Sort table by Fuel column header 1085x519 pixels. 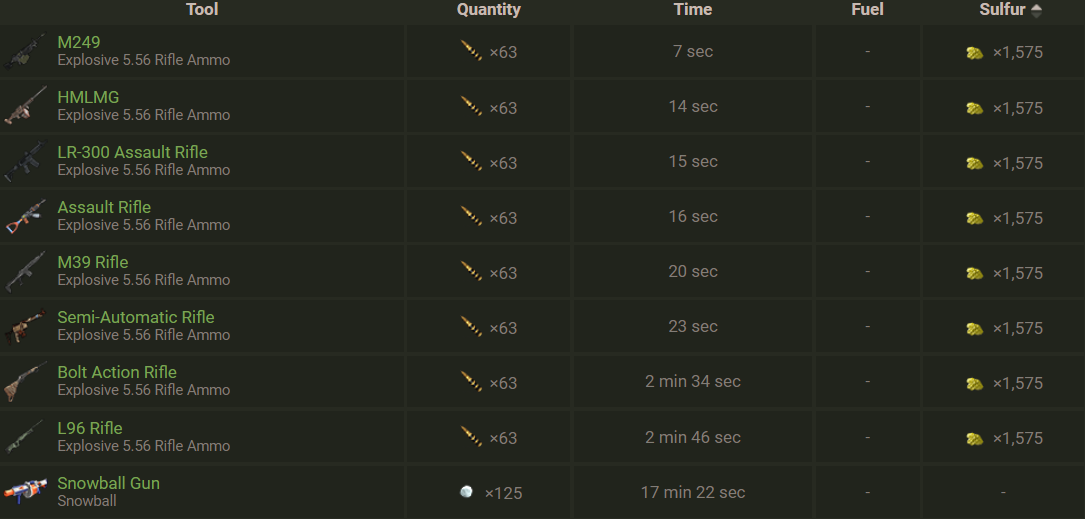(x=867, y=10)
